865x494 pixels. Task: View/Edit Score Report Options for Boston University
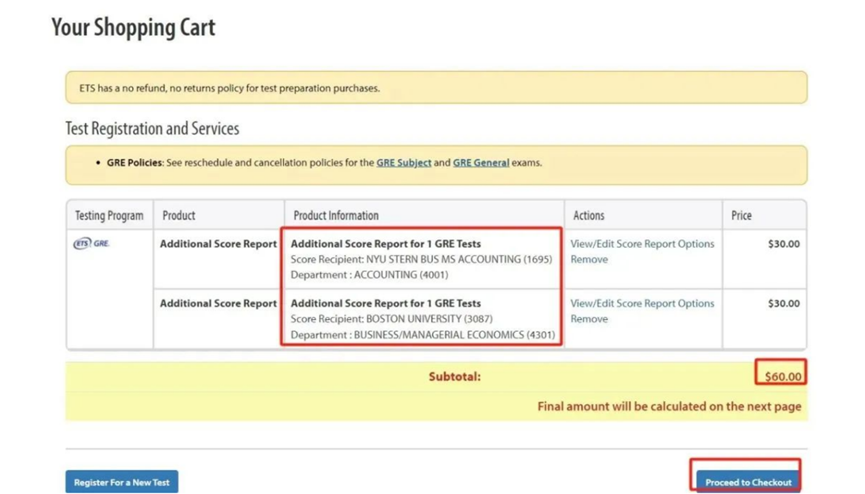tap(642, 304)
